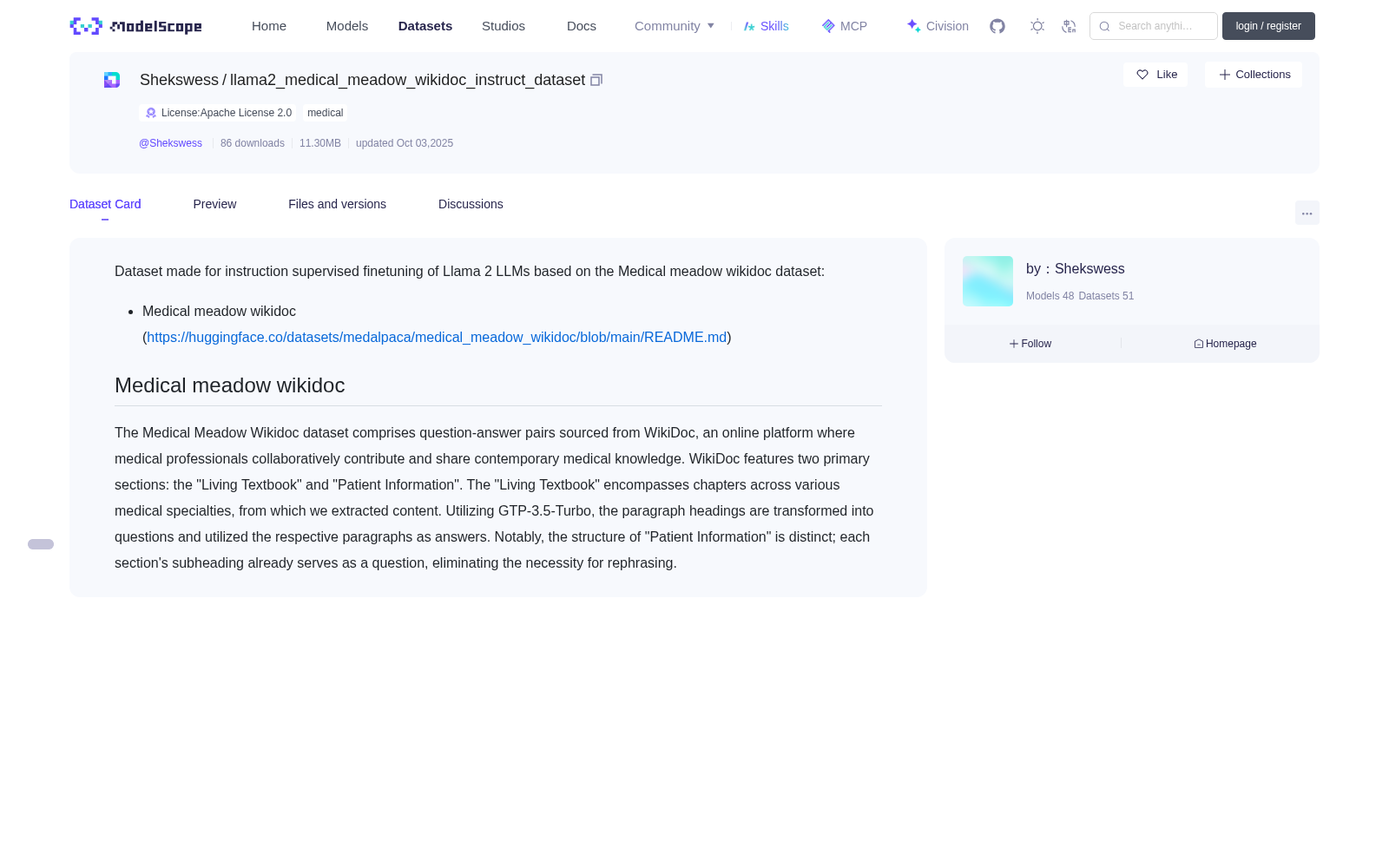Open the GitHub icon link
This screenshot has width=1389, height=868.
pyautogui.click(x=997, y=26)
